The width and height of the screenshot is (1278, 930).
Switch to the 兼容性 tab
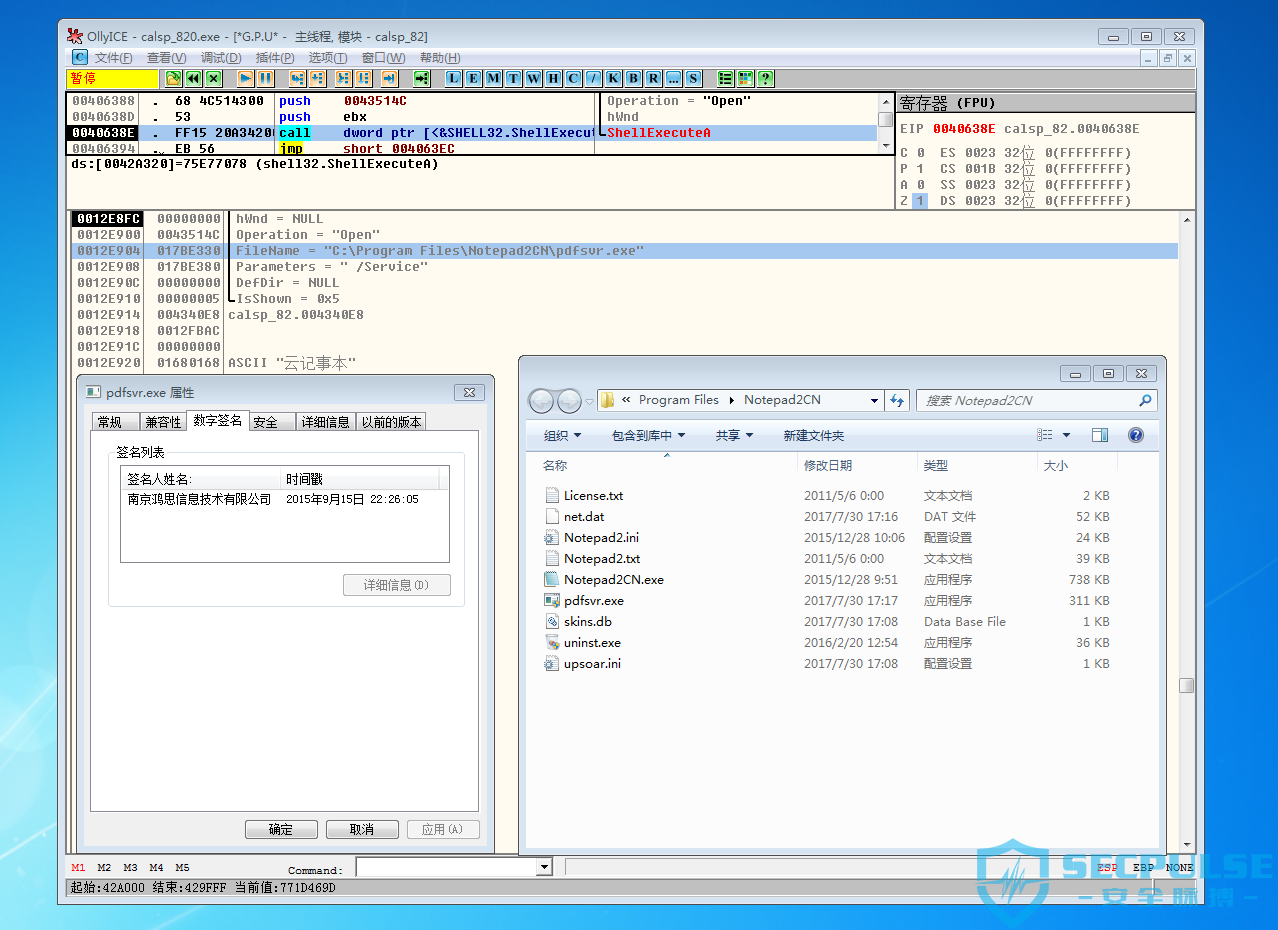tap(163, 422)
